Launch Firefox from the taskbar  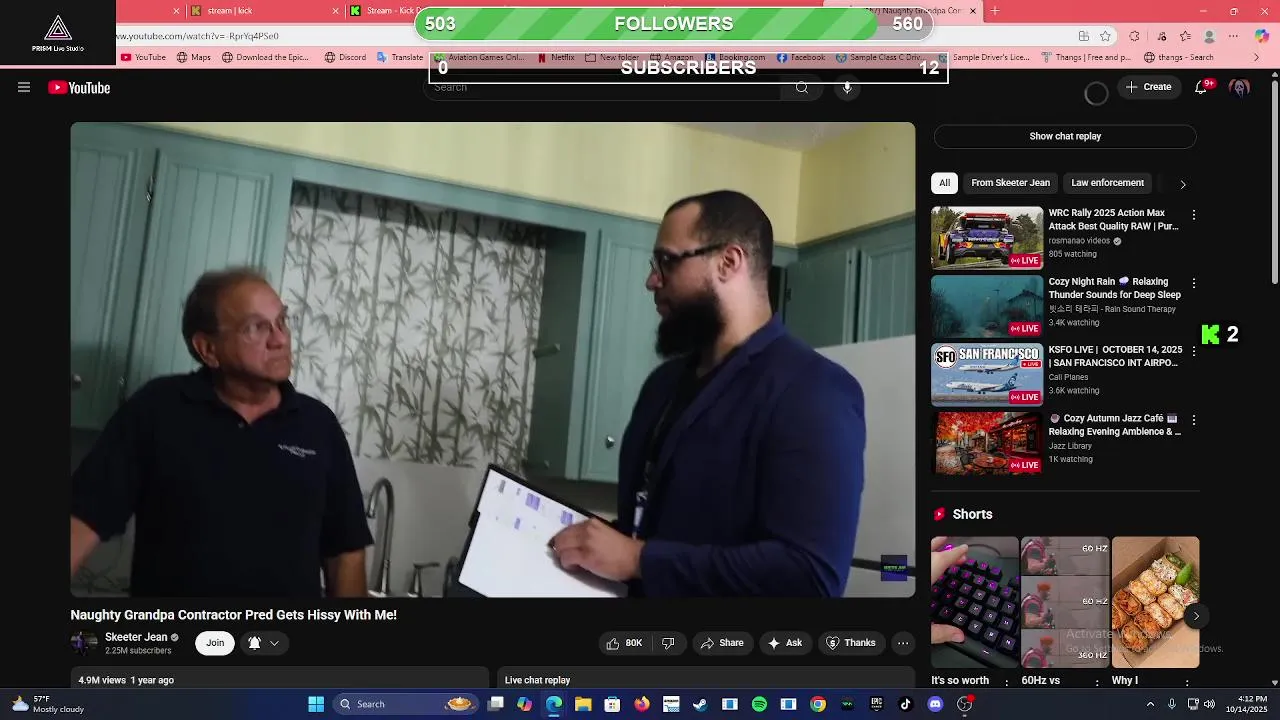642,704
